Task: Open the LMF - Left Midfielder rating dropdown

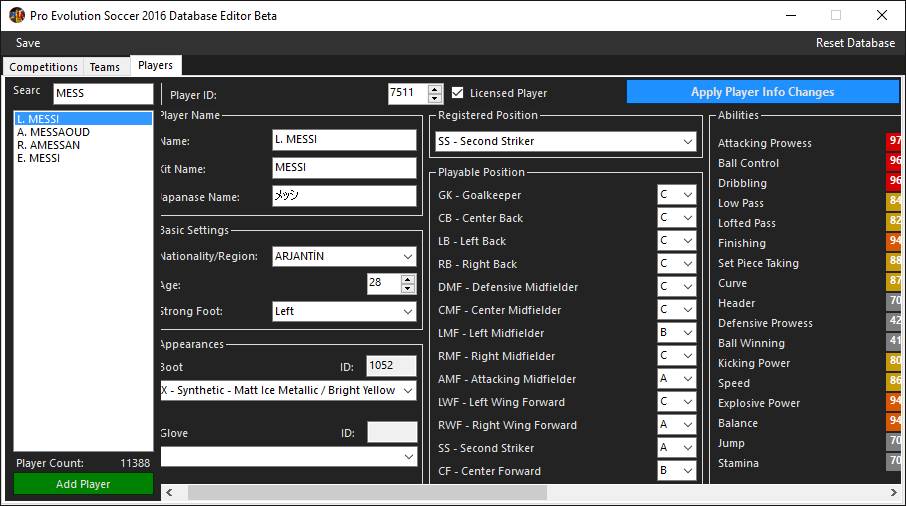Action: coord(677,333)
